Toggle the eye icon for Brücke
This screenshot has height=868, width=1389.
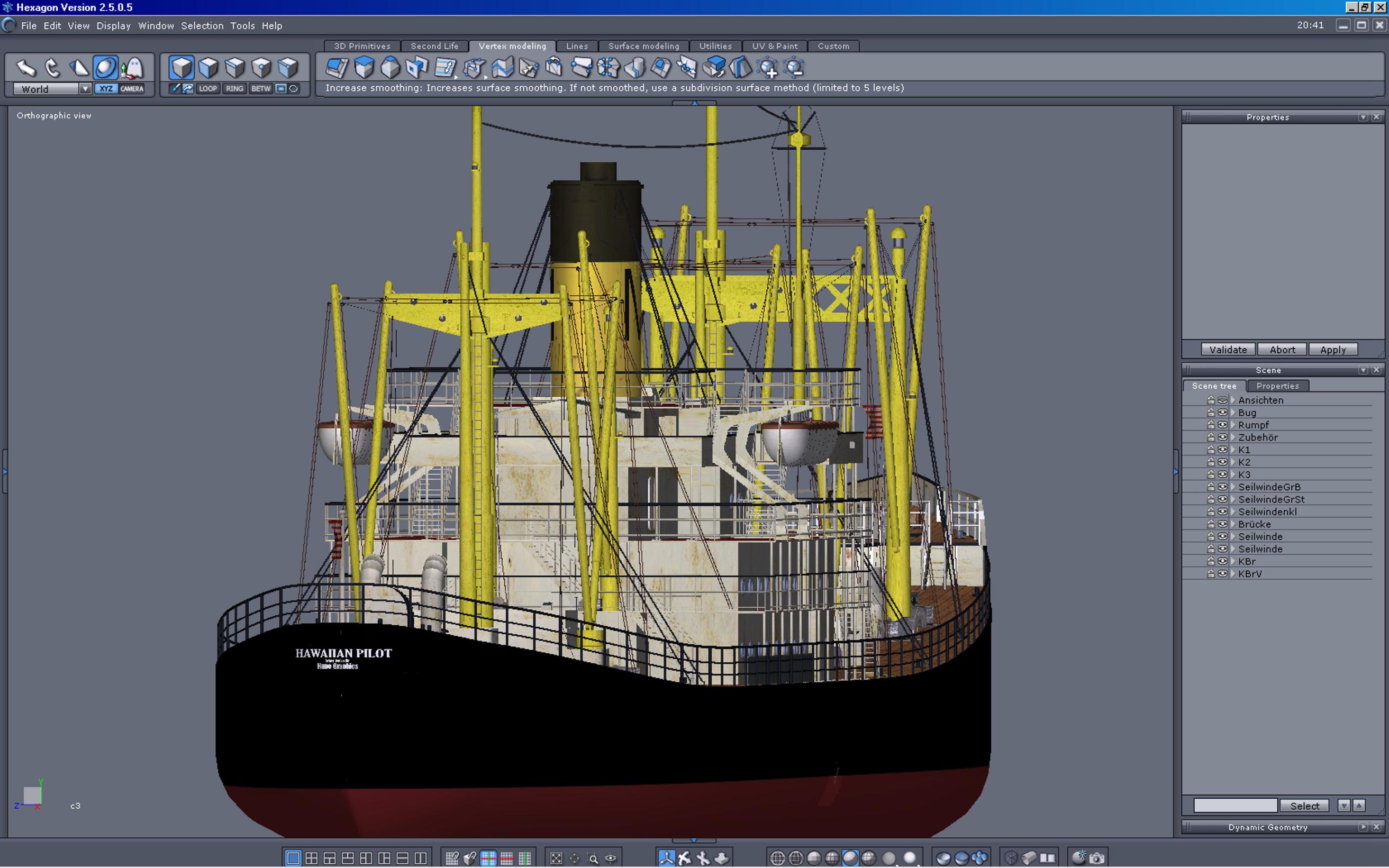[x=1222, y=524]
